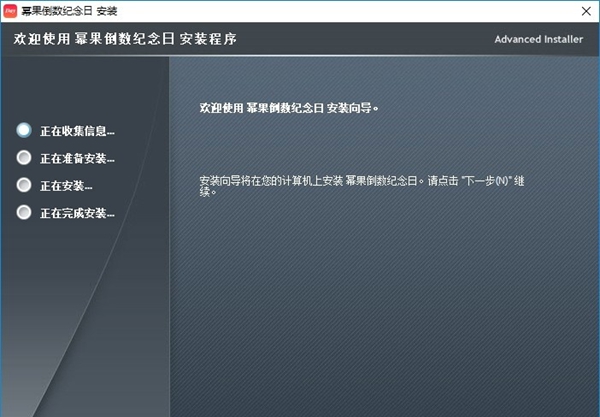The width and height of the screenshot is (600, 417).
Task: Click the 正在收集信息 step label
Action: tap(77, 131)
